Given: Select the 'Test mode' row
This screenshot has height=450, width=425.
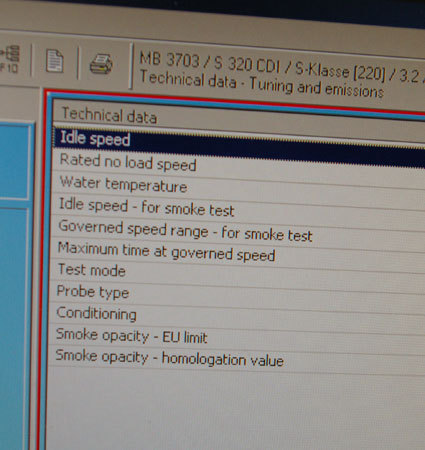Looking at the screenshot, I should 237,275.
